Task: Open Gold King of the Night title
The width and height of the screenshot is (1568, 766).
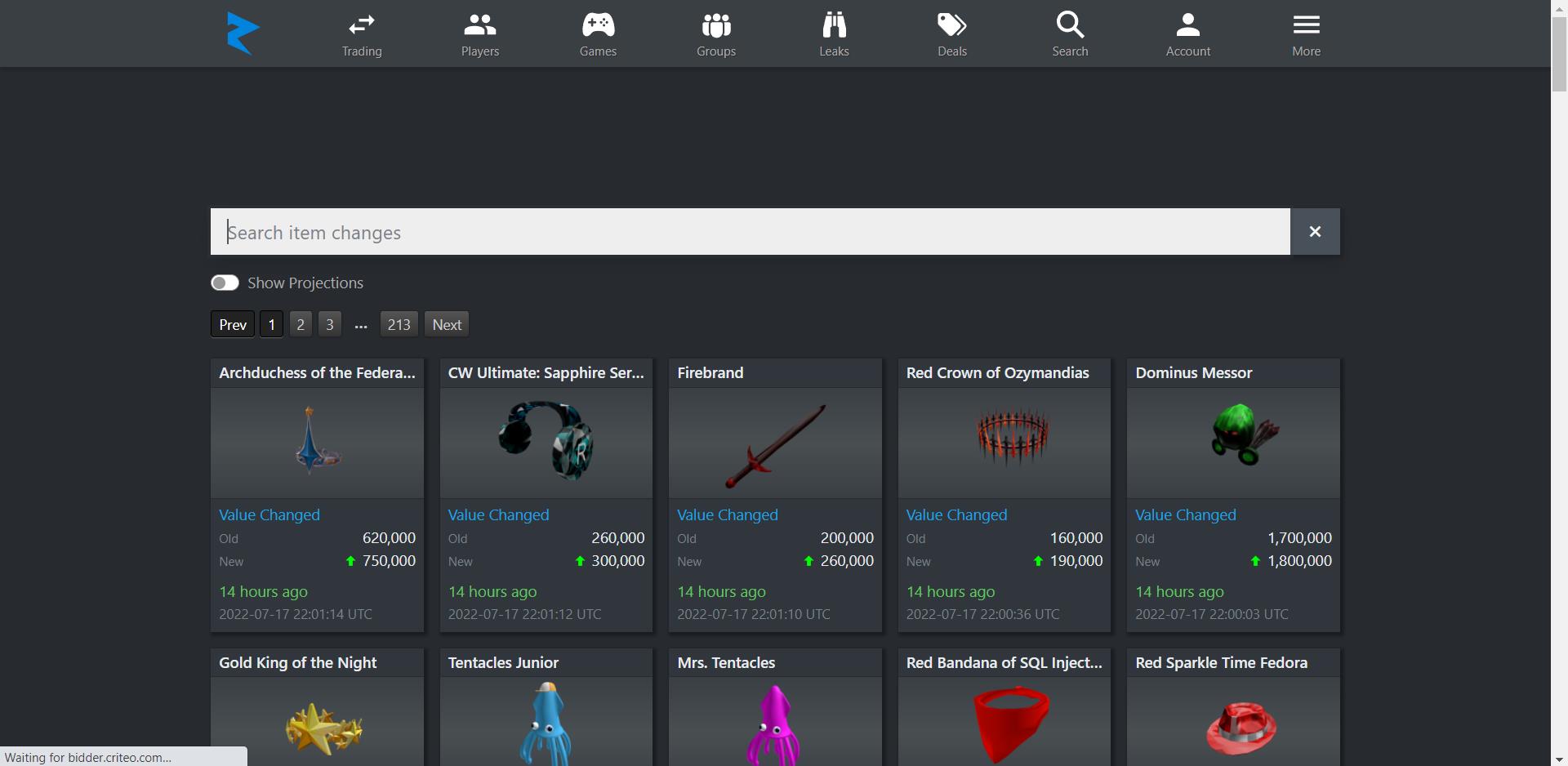Action: tap(298, 662)
